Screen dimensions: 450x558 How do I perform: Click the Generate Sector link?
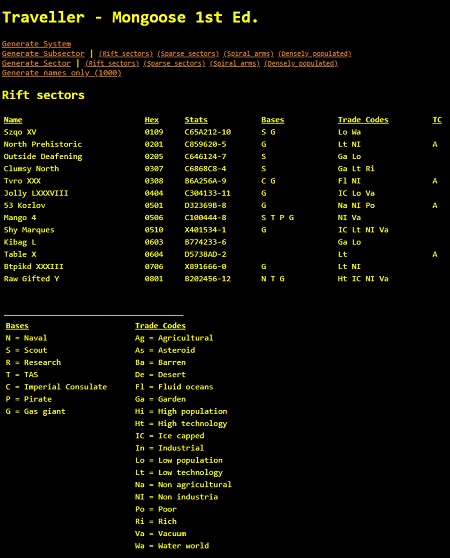pyautogui.click(x=36, y=63)
